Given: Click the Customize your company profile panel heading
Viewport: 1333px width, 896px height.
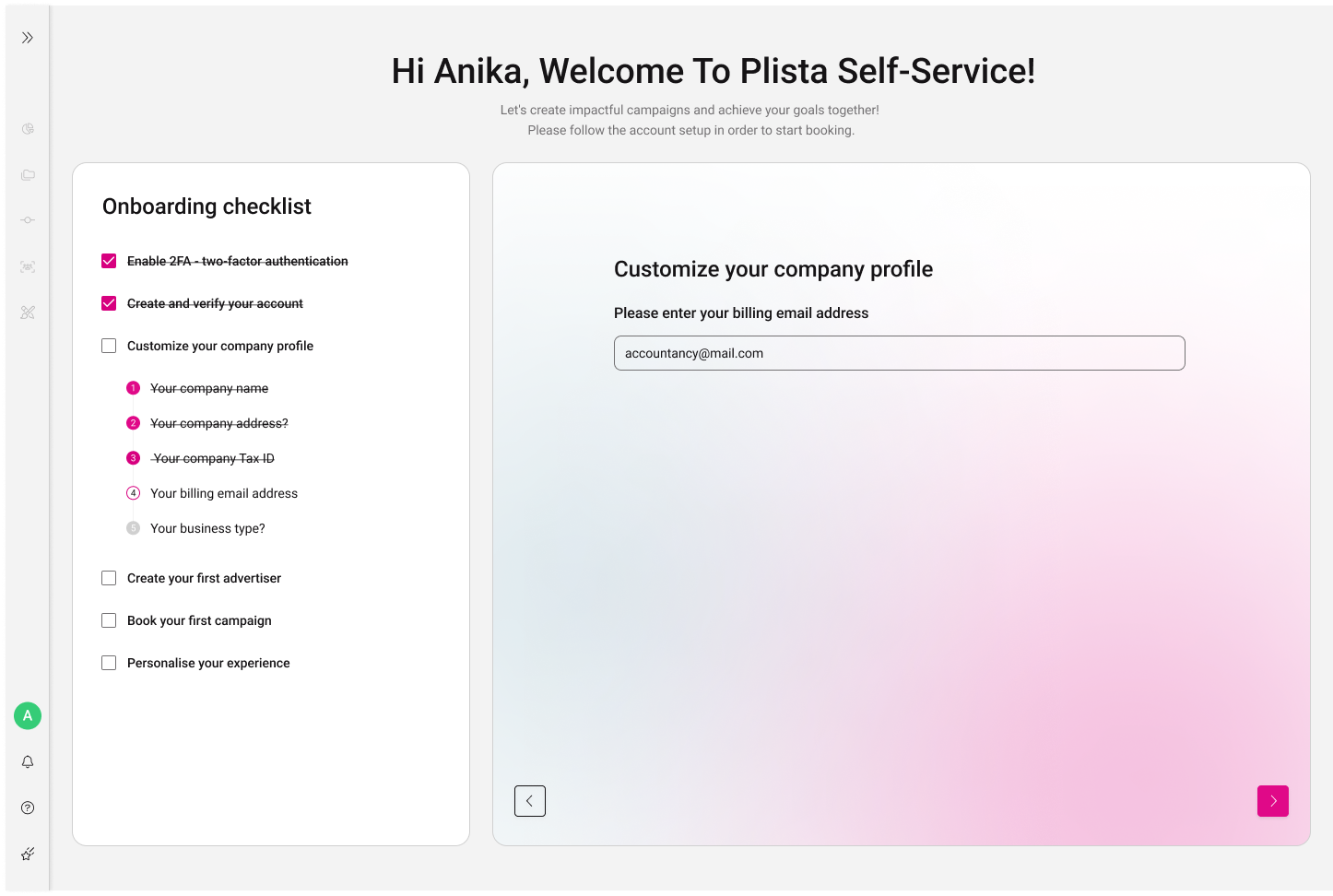Looking at the screenshot, I should tap(773, 269).
